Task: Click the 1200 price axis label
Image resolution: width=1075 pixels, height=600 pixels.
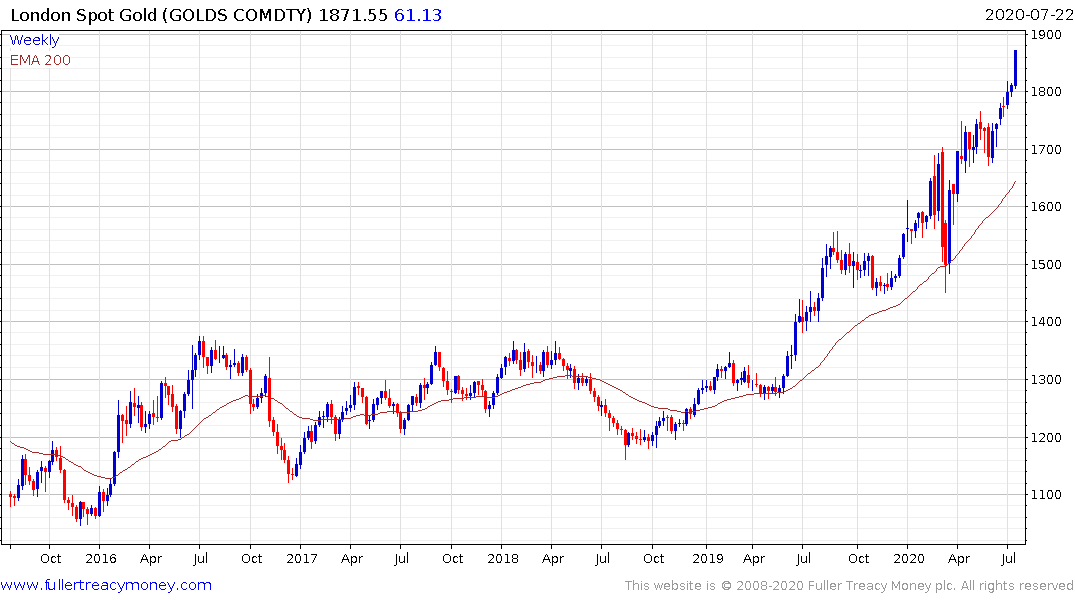Action: pyautogui.click(x=1047, y=437)
